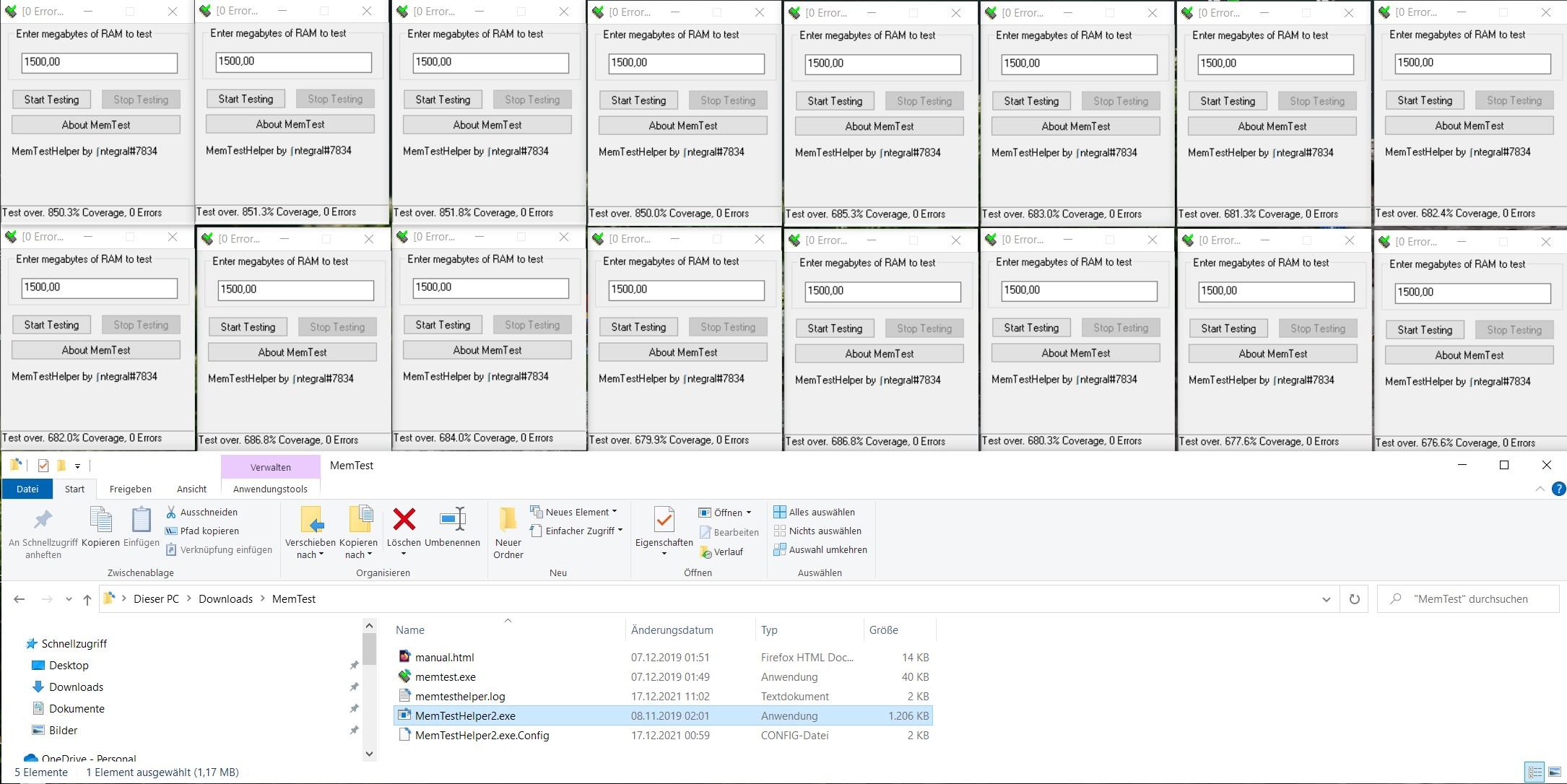Click the pin icon next to Desktop
The width and height of the screenshot is (1567, 784).
[x=354, y=666]
